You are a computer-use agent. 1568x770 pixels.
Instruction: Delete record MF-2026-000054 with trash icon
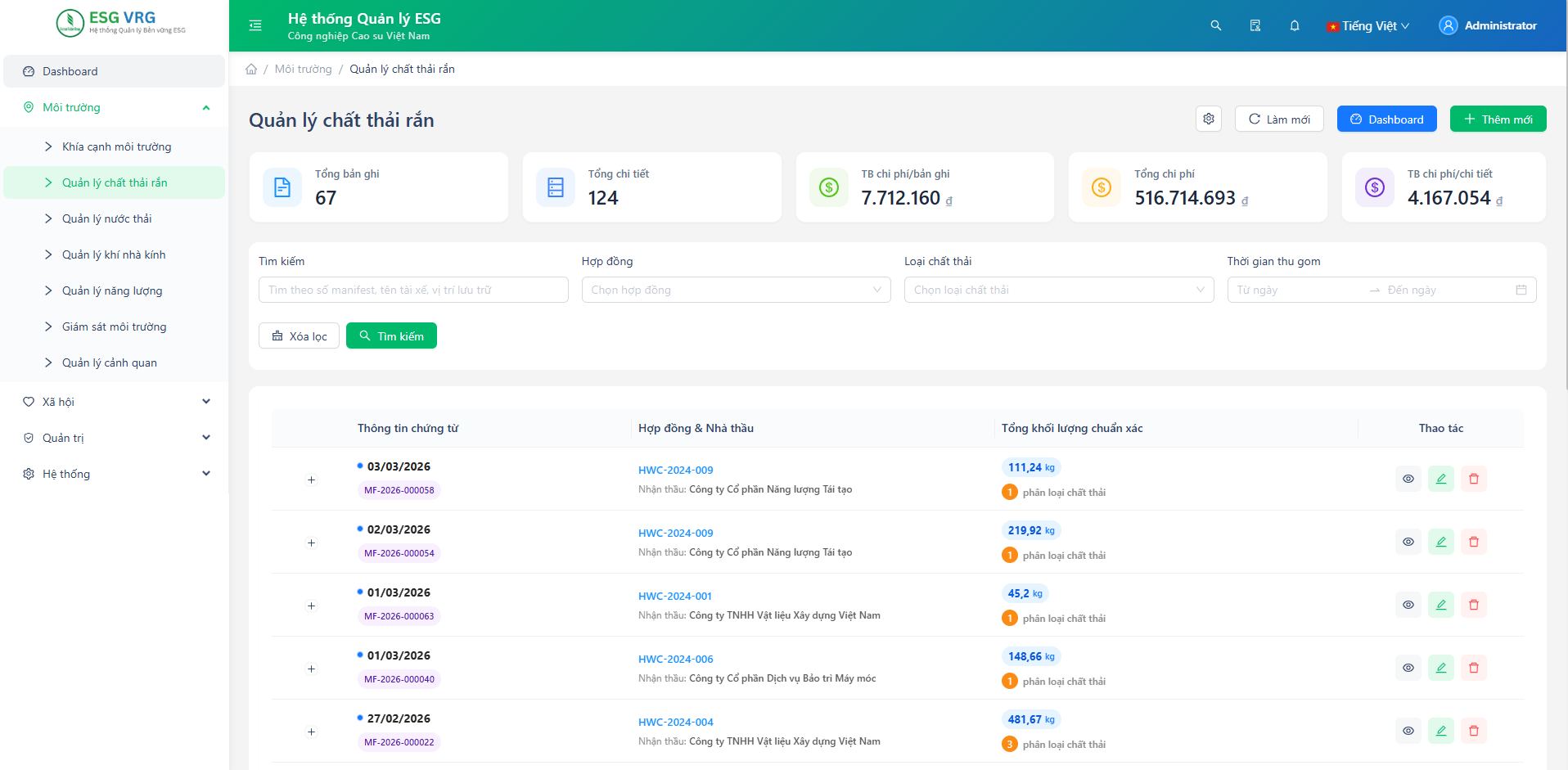click(x=1474, y=542)
